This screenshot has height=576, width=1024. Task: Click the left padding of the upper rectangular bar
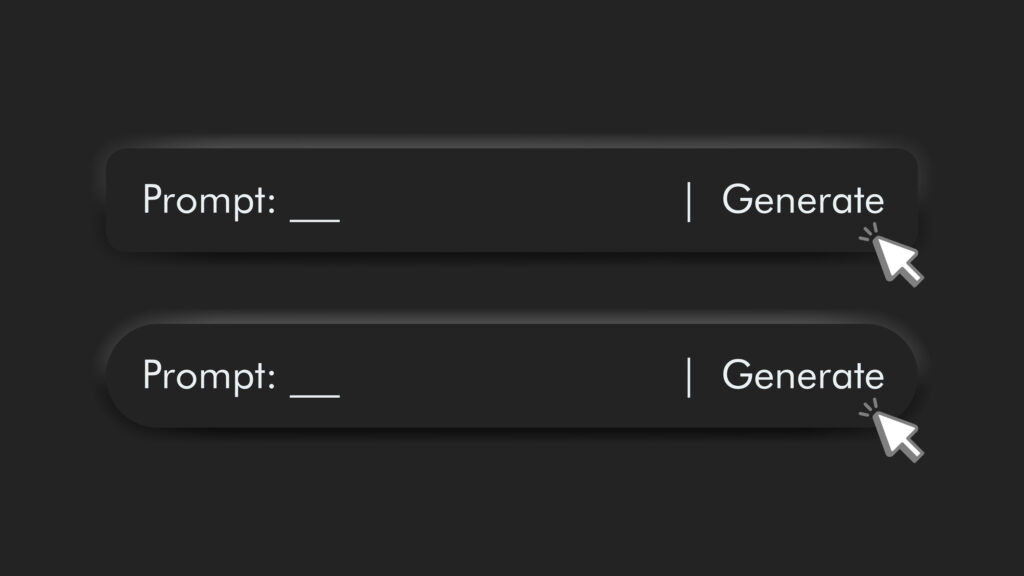(123, 201)
